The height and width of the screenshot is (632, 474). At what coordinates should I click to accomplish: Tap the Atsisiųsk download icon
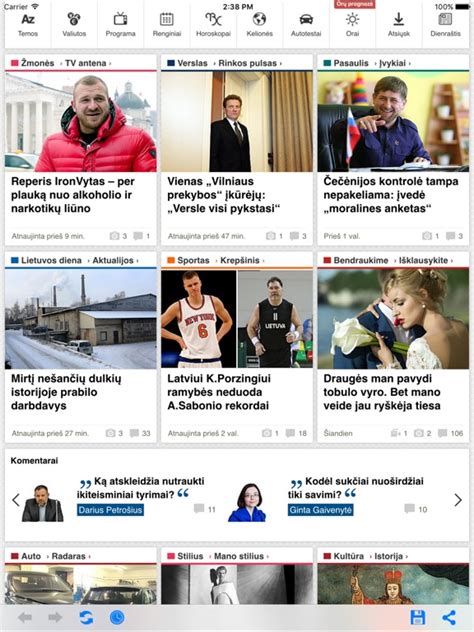click(399, 19)
